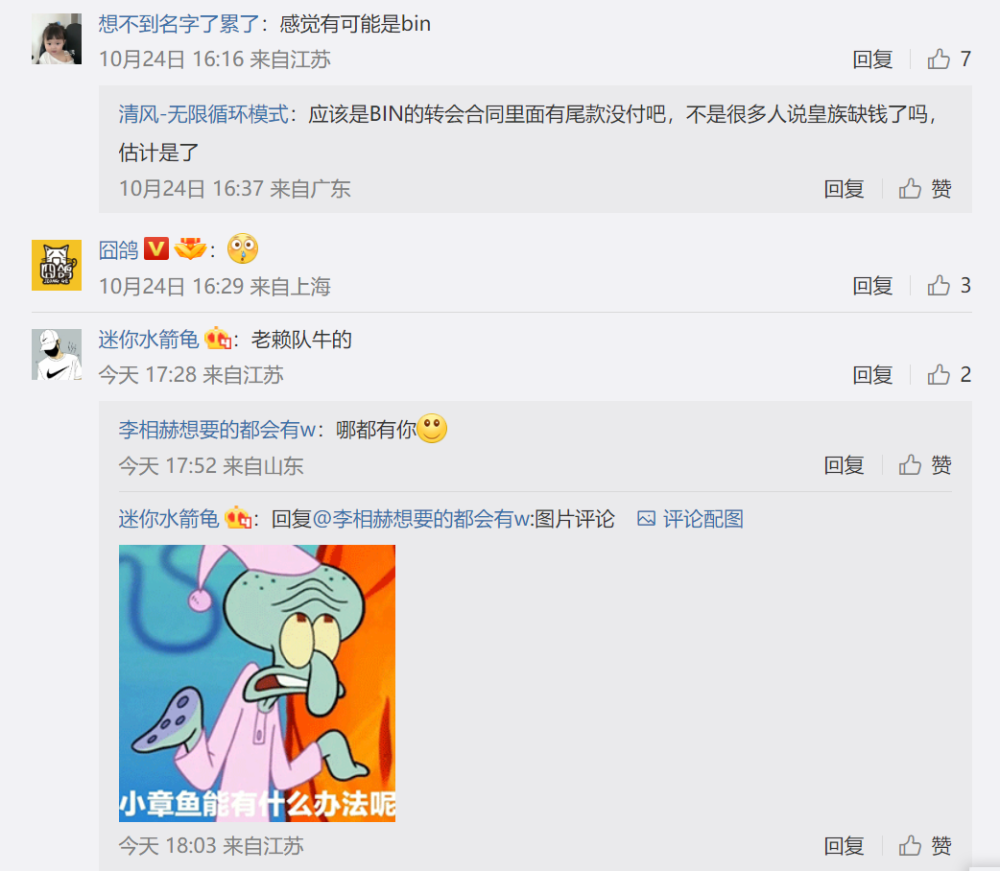The height and width of the screenshot is (871, 1000).
Task: Reply to 清风-无限循环模式's sub-comment
Action: click(844, 189)
